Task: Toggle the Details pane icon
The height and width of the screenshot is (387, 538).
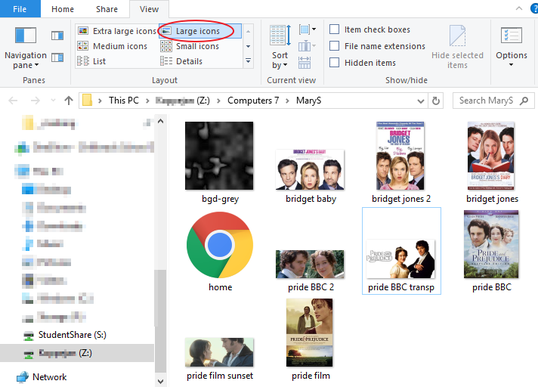Action: 57,57
